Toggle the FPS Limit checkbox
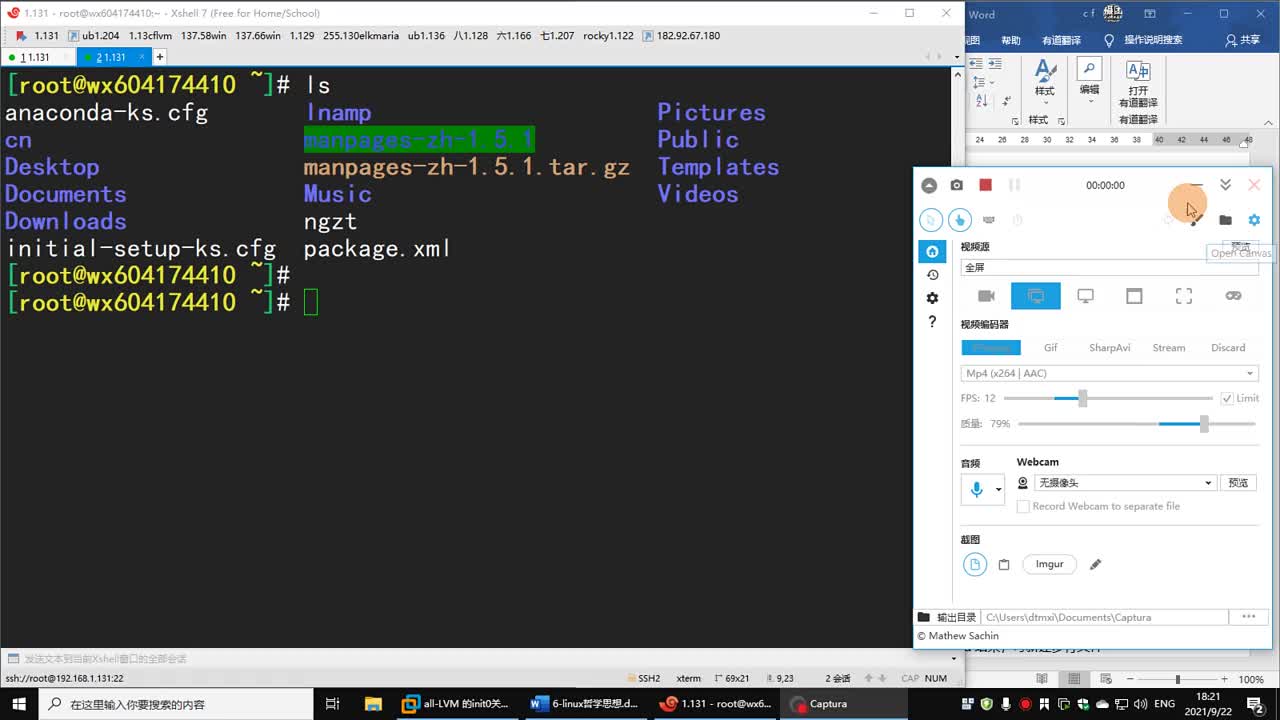Viewport: 1280px width, 720px height. (1227, 398)
